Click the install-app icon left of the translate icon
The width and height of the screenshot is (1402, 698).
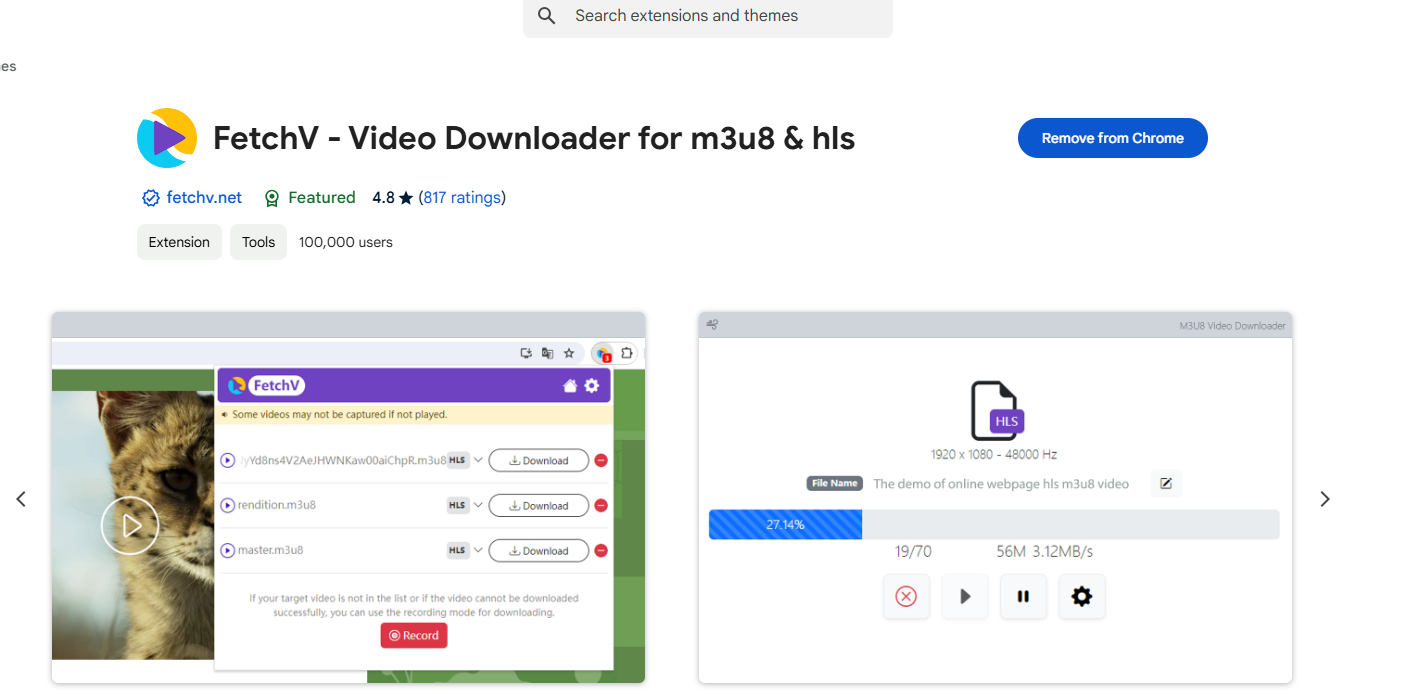coord(526,353)
